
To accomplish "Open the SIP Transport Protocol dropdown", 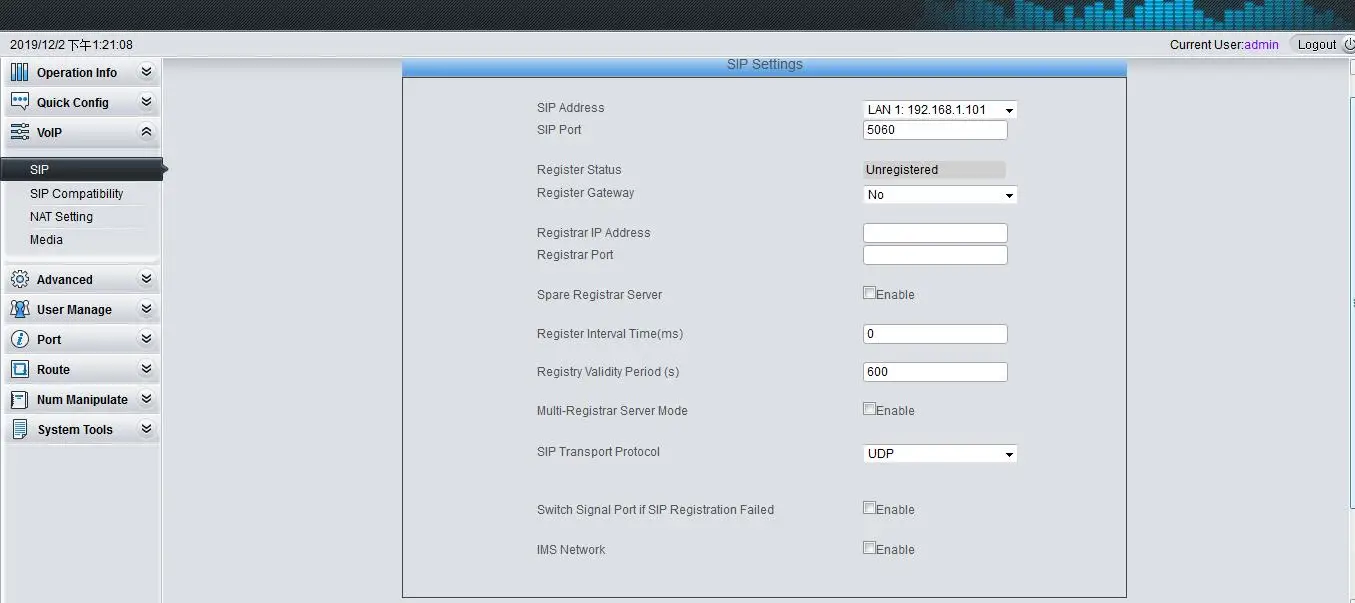I will point(939,454).
